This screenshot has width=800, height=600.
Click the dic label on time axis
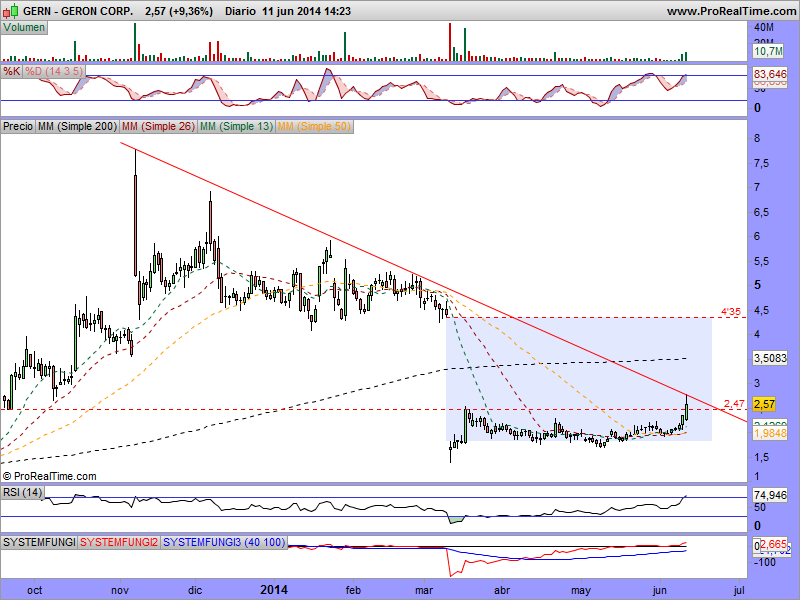(195, 590)
